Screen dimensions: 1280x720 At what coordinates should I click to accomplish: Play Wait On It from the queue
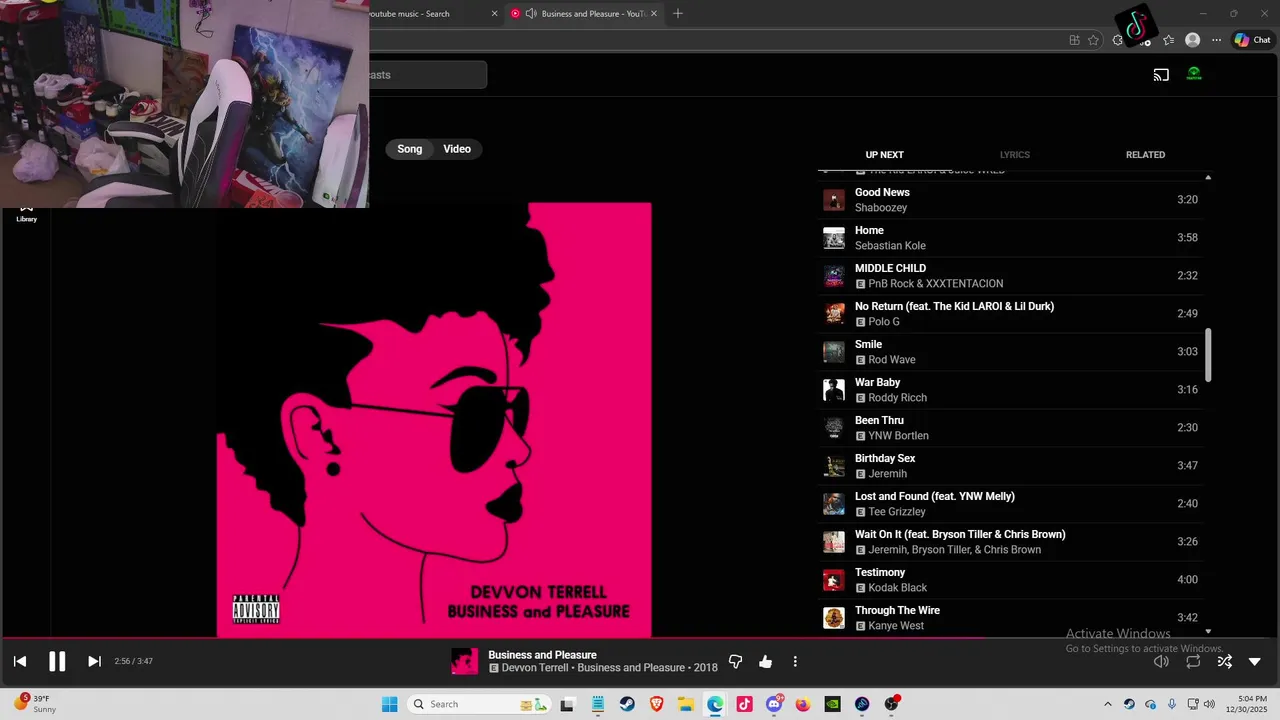(1010, 542)
